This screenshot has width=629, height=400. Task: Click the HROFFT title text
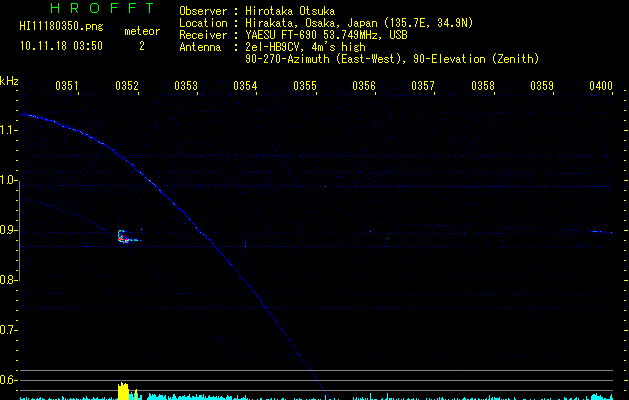coord(103,8)
